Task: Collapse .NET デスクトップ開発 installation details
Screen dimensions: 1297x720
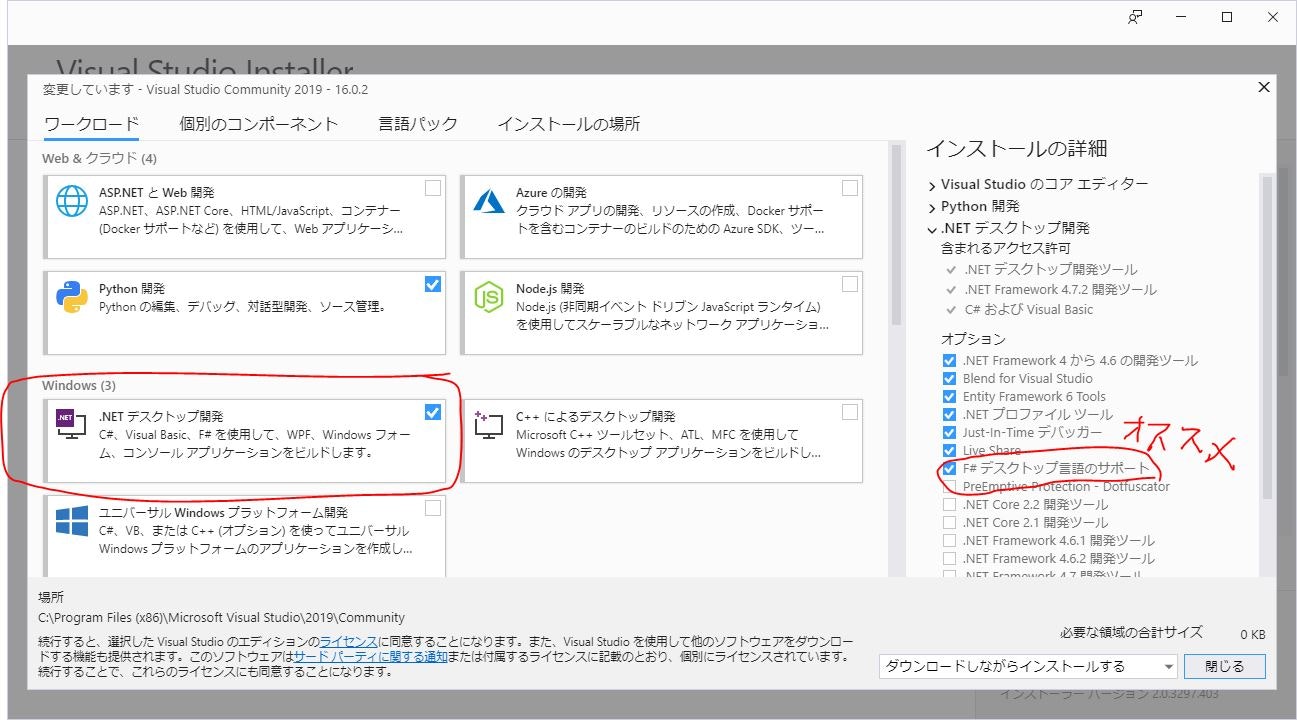Action: [x=932, y=229]
